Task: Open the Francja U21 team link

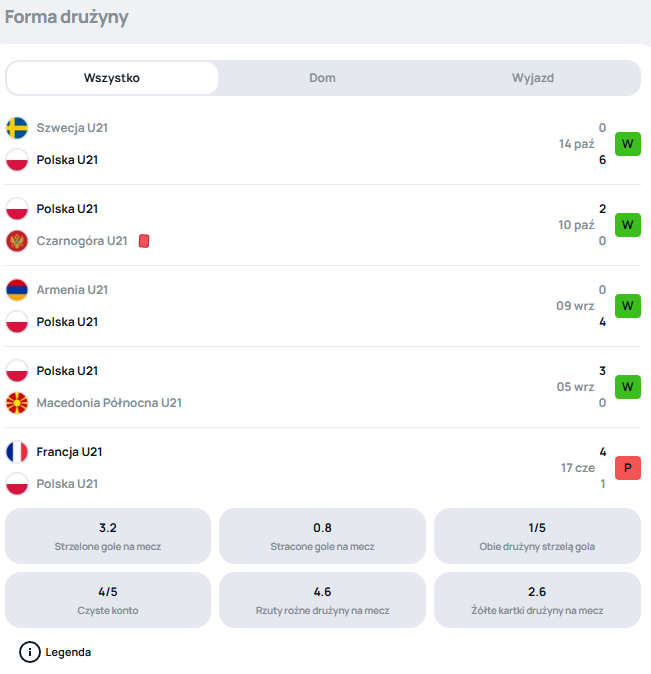Action: tap(69, 452)
